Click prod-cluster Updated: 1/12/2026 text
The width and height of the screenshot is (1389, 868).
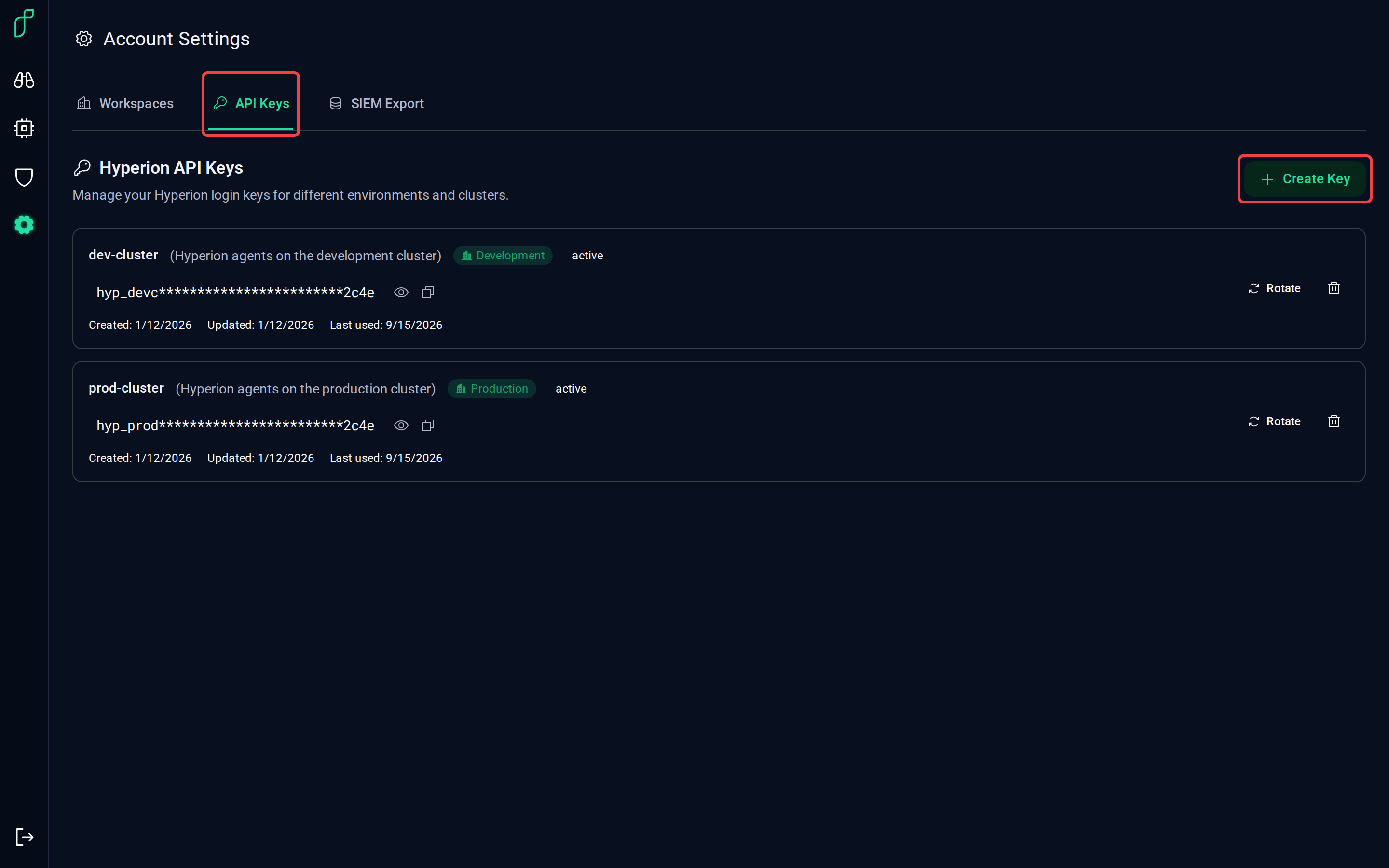pos(260,458)
